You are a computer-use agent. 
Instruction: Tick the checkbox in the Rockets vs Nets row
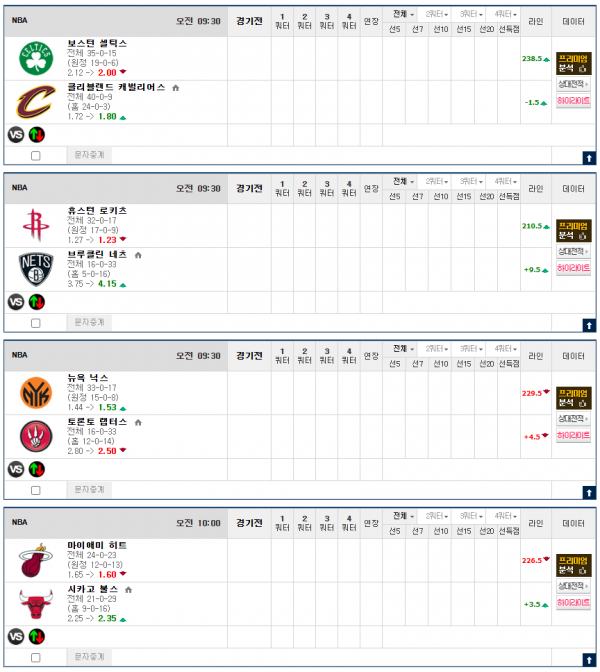[x=36, y=323]
